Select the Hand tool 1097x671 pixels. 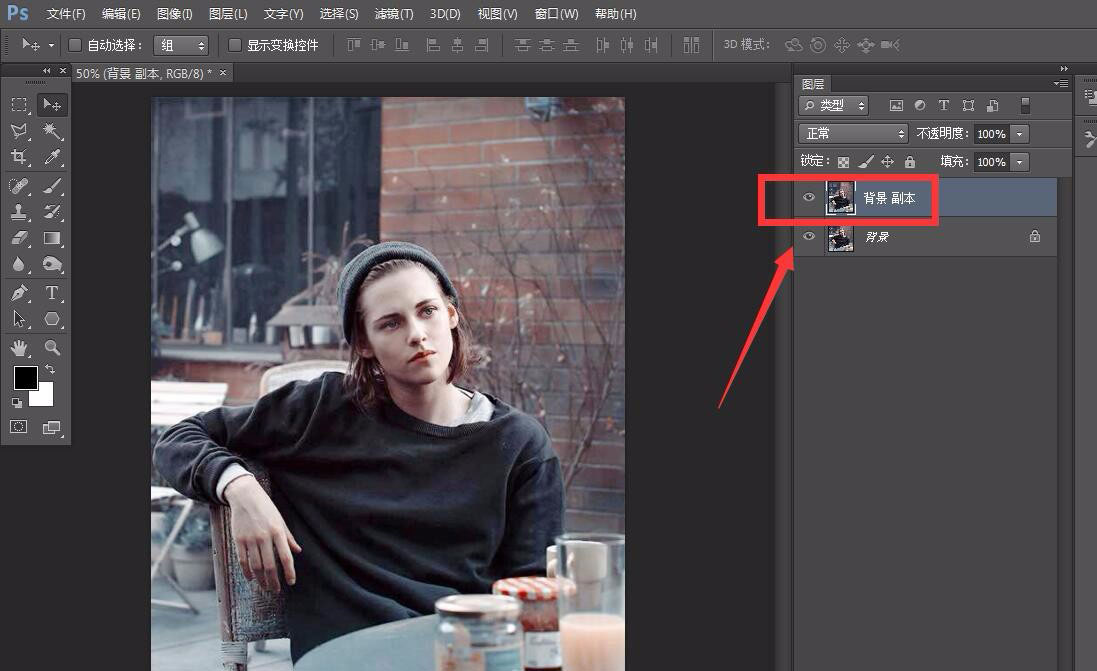(19, 348)
